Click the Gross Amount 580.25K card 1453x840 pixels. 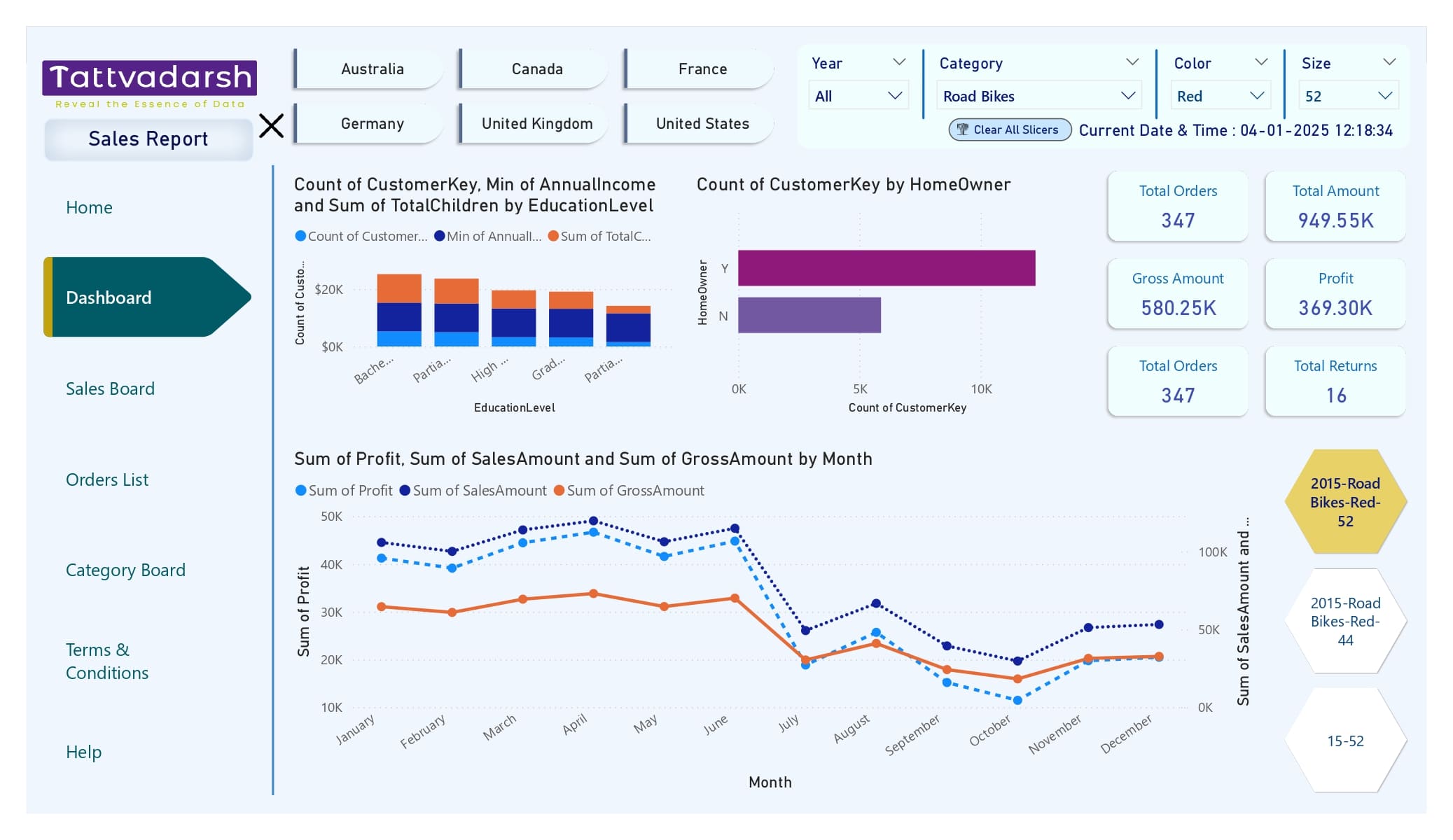(x=1178, y=294)
